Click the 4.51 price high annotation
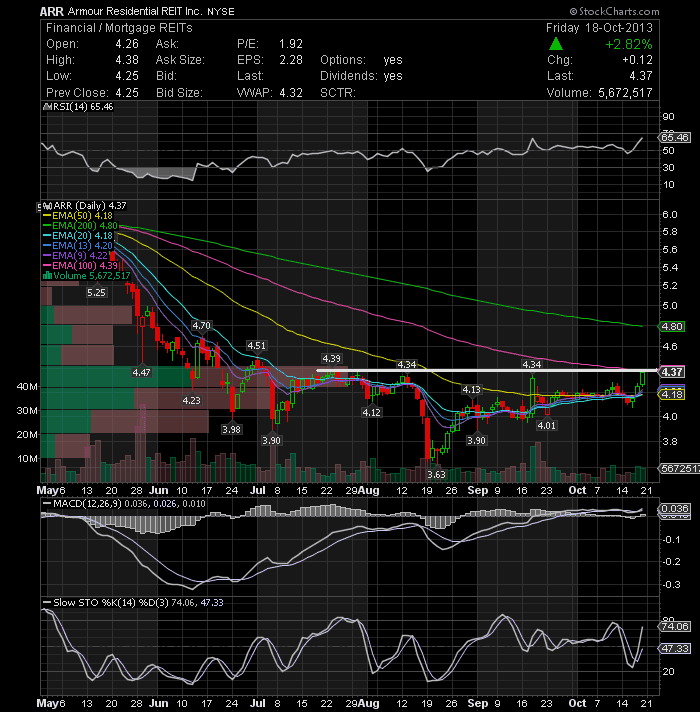The image size is (700, 712). [256, 346]
